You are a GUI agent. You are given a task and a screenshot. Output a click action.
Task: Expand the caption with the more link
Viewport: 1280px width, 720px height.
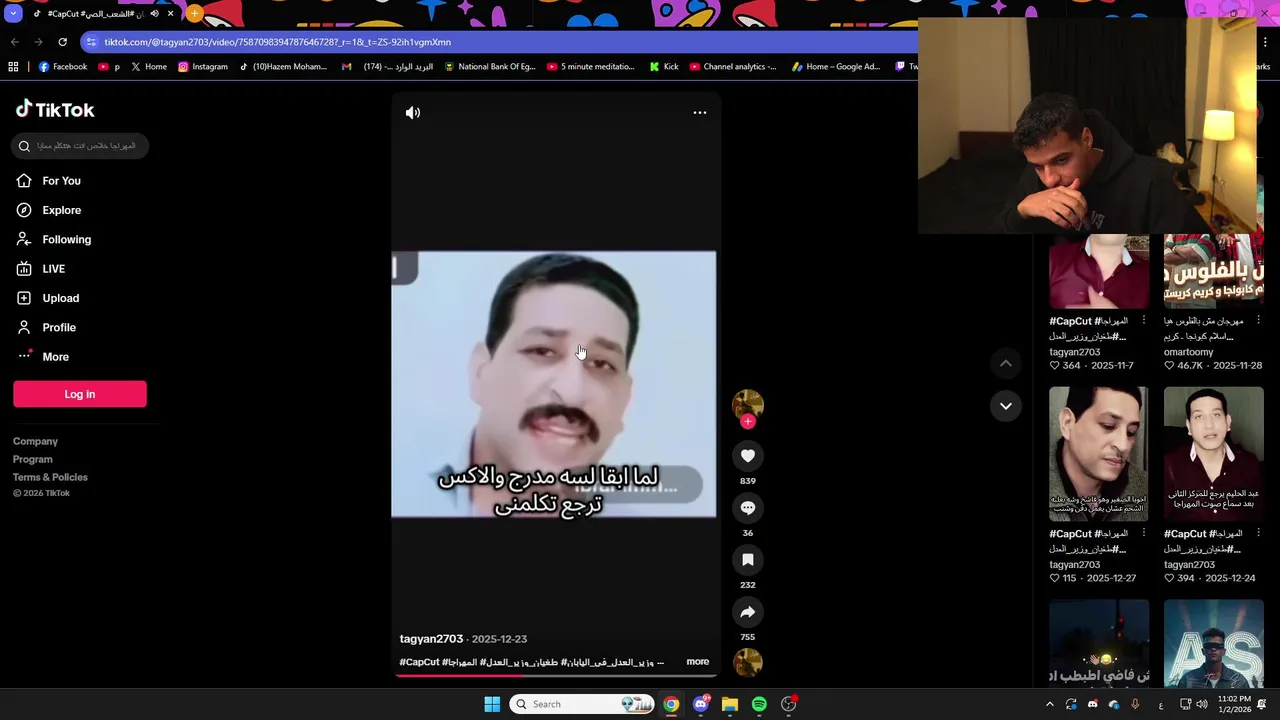tap(698, 662)
